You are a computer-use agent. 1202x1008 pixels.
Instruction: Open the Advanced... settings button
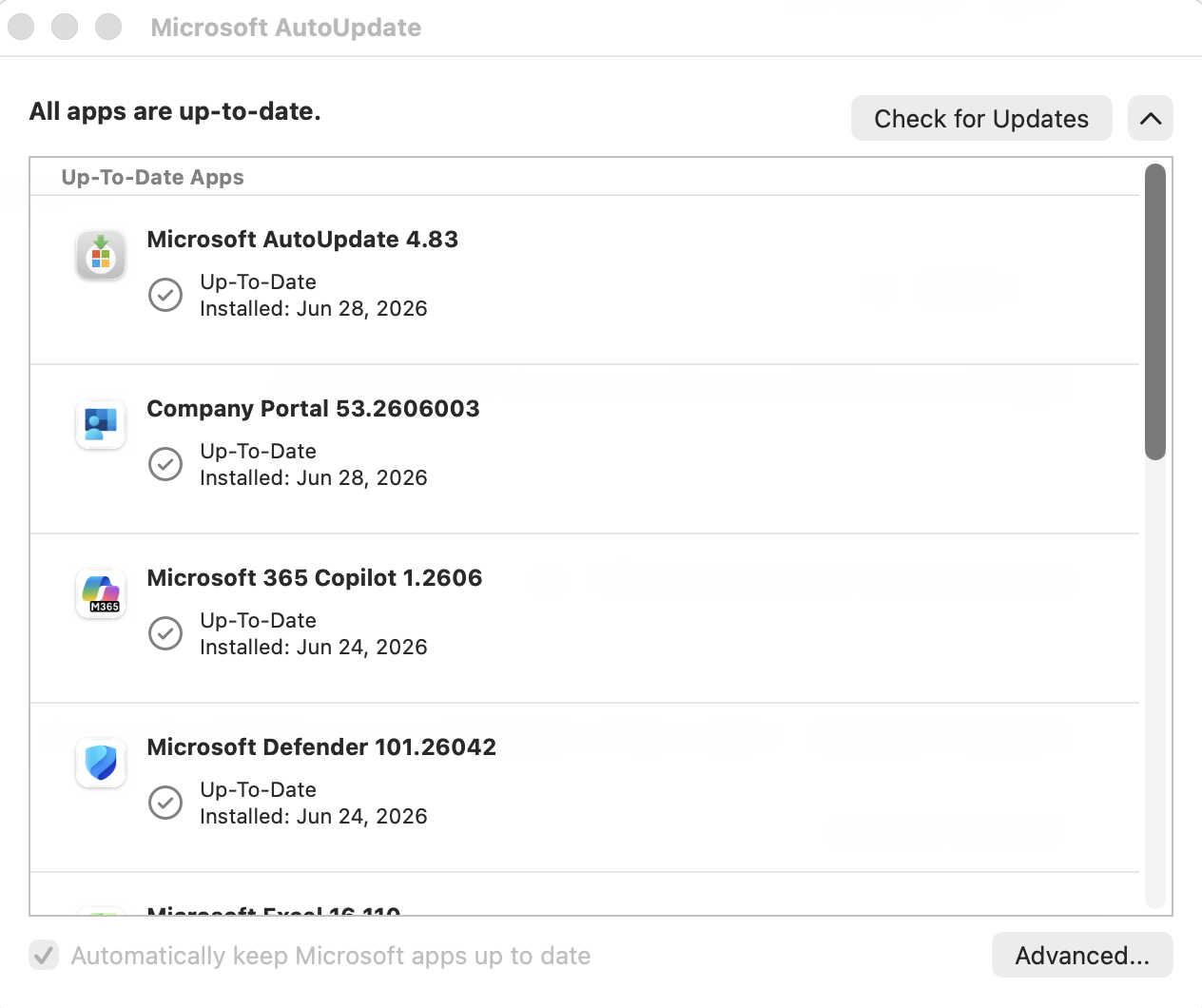coord(1082,955)
